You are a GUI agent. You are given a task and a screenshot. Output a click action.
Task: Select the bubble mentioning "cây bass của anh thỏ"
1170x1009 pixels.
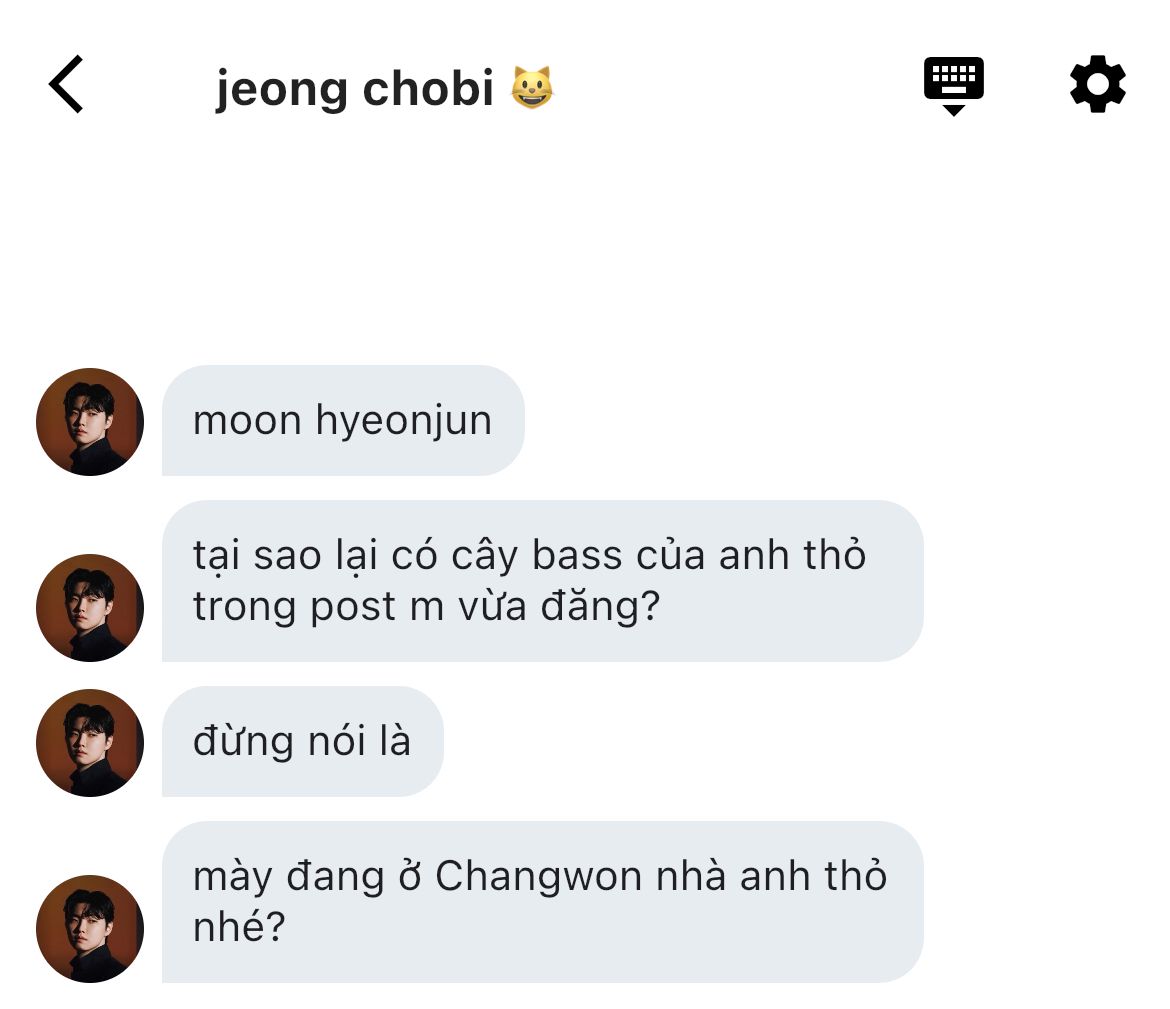(x=542, y=581)
